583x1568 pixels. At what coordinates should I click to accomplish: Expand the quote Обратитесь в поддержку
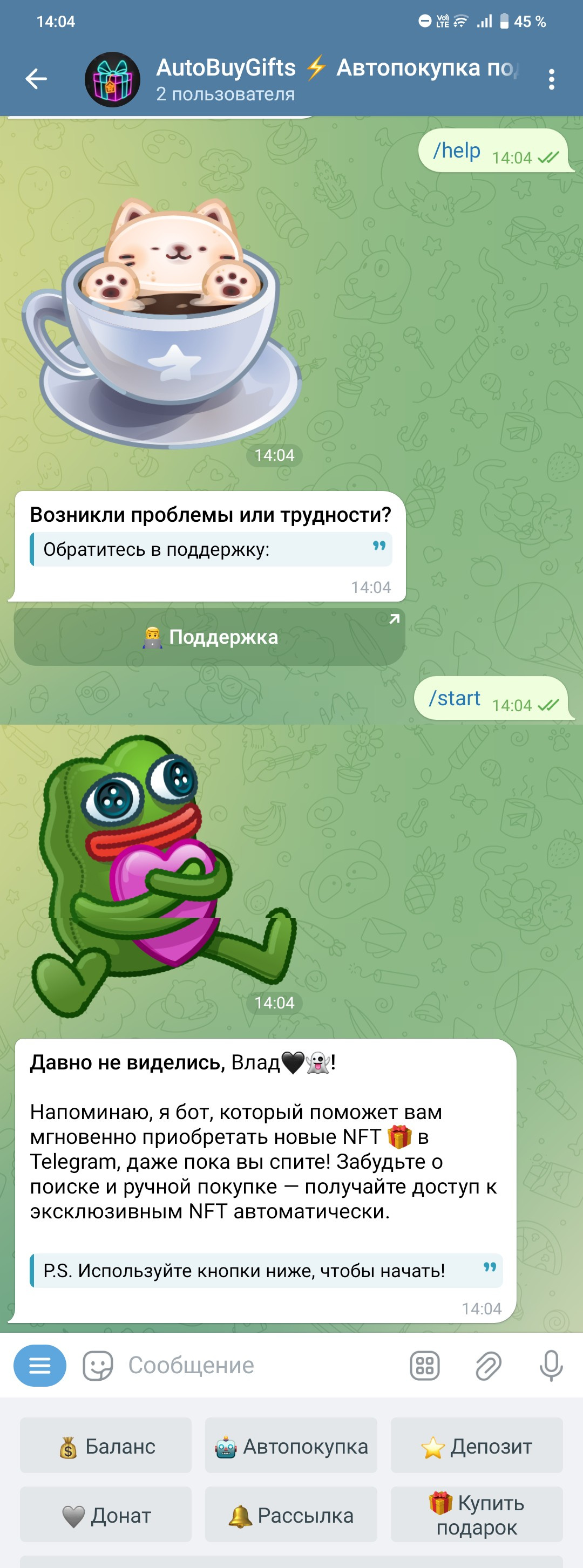click(211, 550)
